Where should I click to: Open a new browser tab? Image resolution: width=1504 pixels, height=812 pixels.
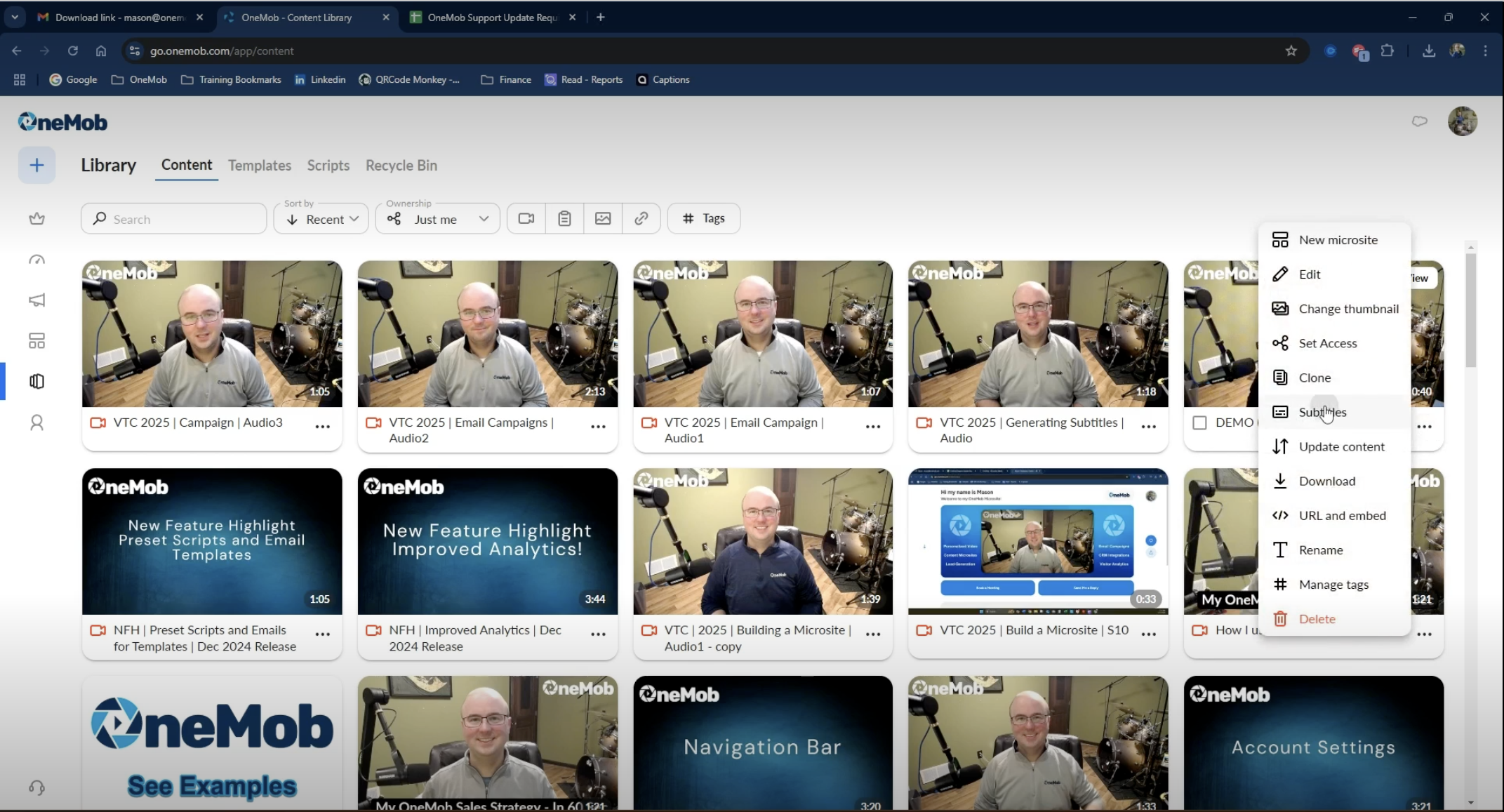point(600,18)
